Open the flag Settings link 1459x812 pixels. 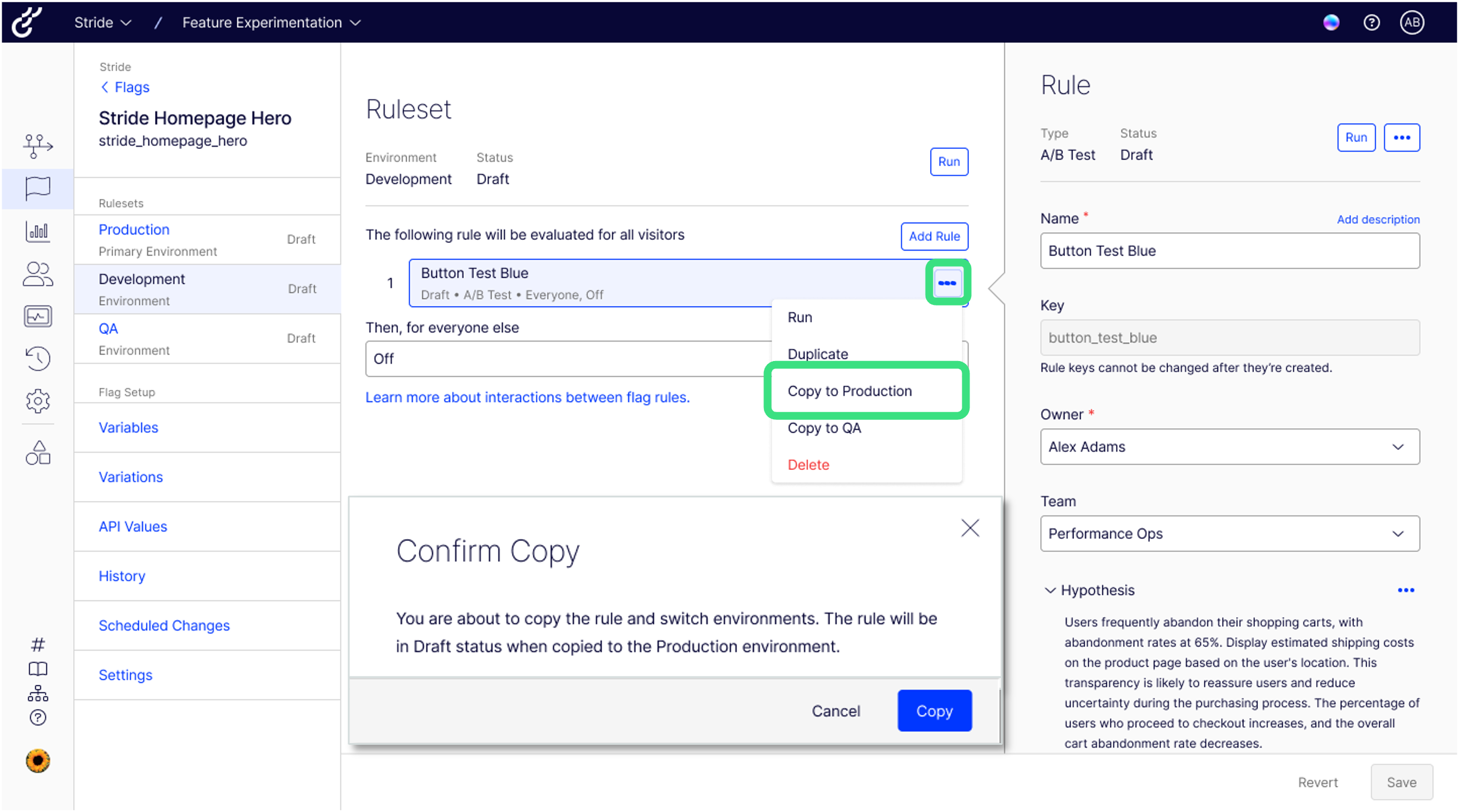pyautogui.click(x=125, y=674)
